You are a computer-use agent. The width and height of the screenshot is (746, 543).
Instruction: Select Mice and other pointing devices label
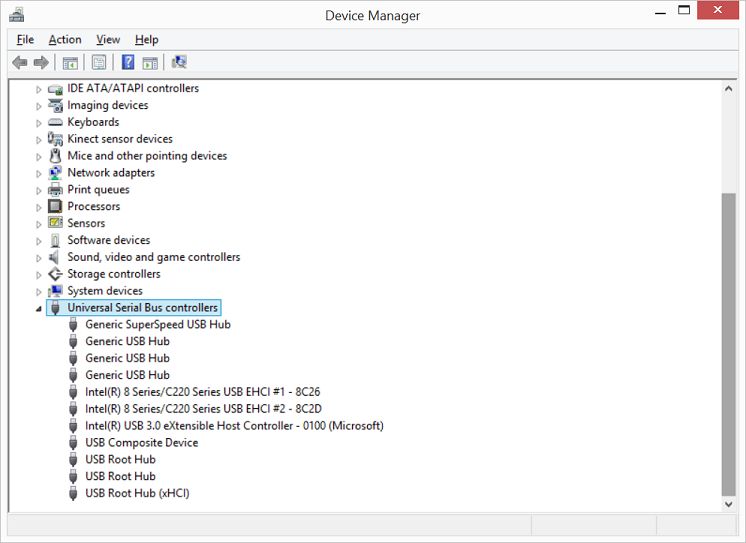pos(147,156)
